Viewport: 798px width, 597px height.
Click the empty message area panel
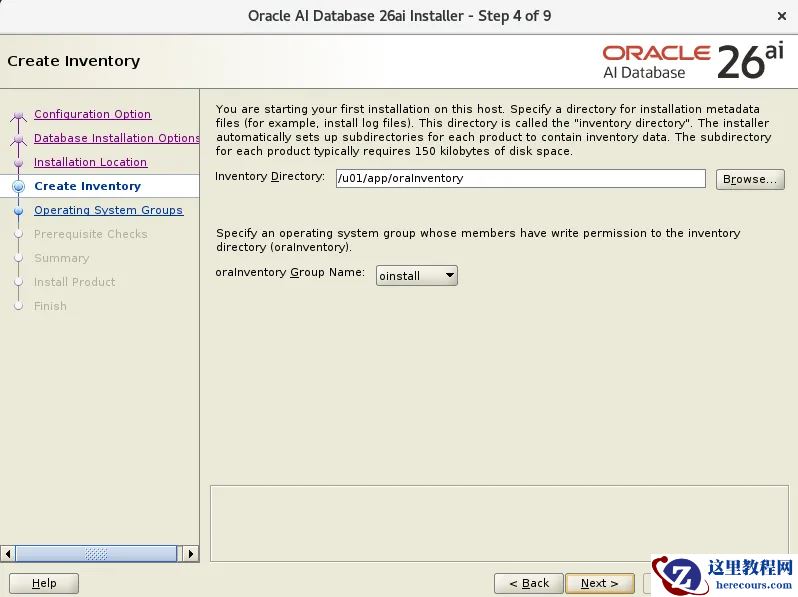(x=499, y=523)
